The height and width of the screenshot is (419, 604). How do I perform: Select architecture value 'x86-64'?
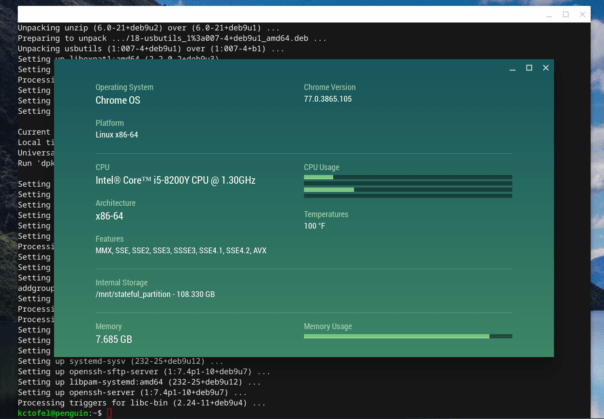click(x=109, y=216)
